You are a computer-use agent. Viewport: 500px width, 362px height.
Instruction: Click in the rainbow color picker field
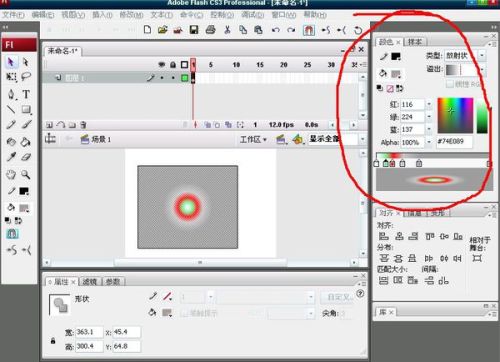pyautogui.click(x=455, y=115)
